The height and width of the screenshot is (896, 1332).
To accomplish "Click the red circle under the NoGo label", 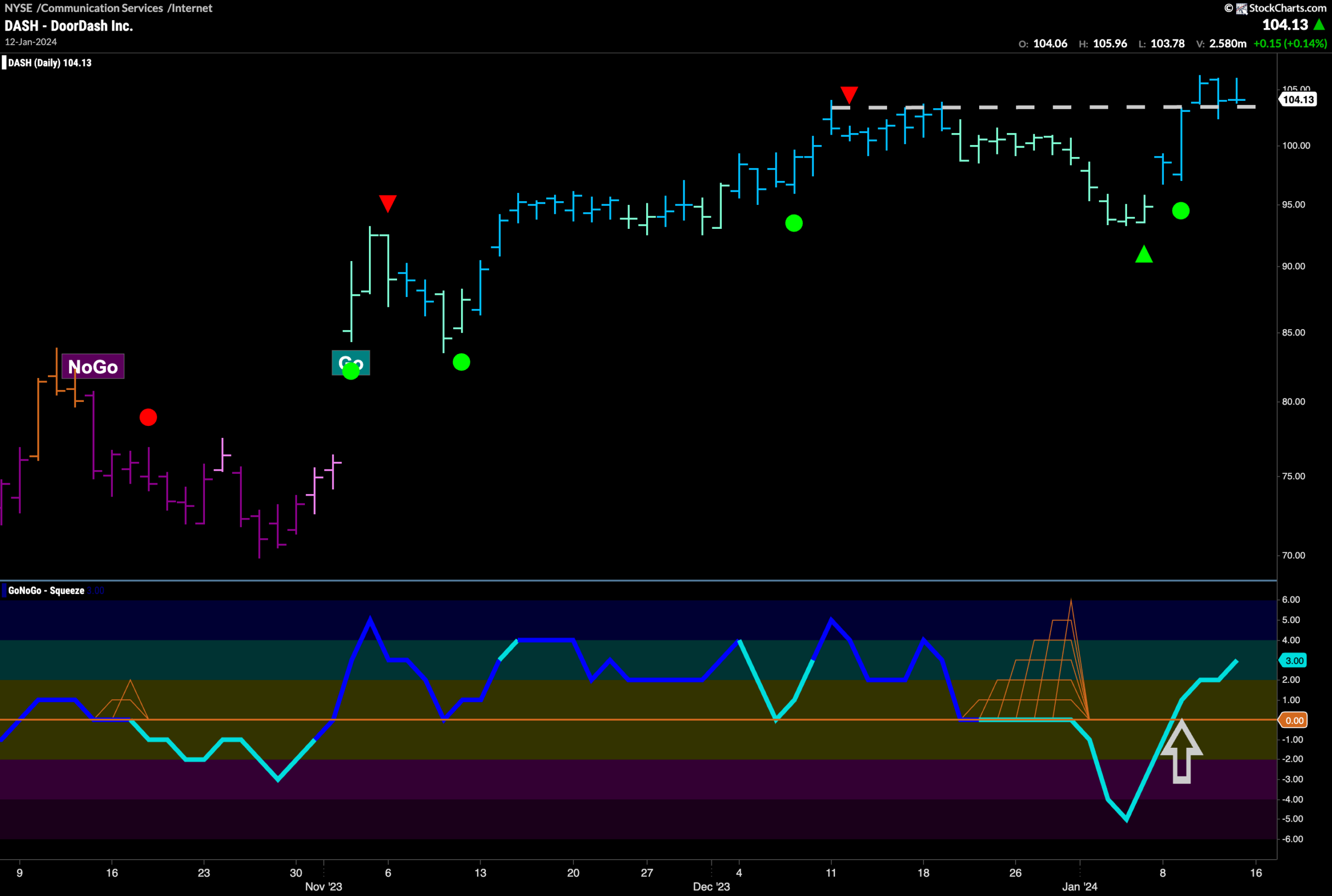I will pos(148,417).
